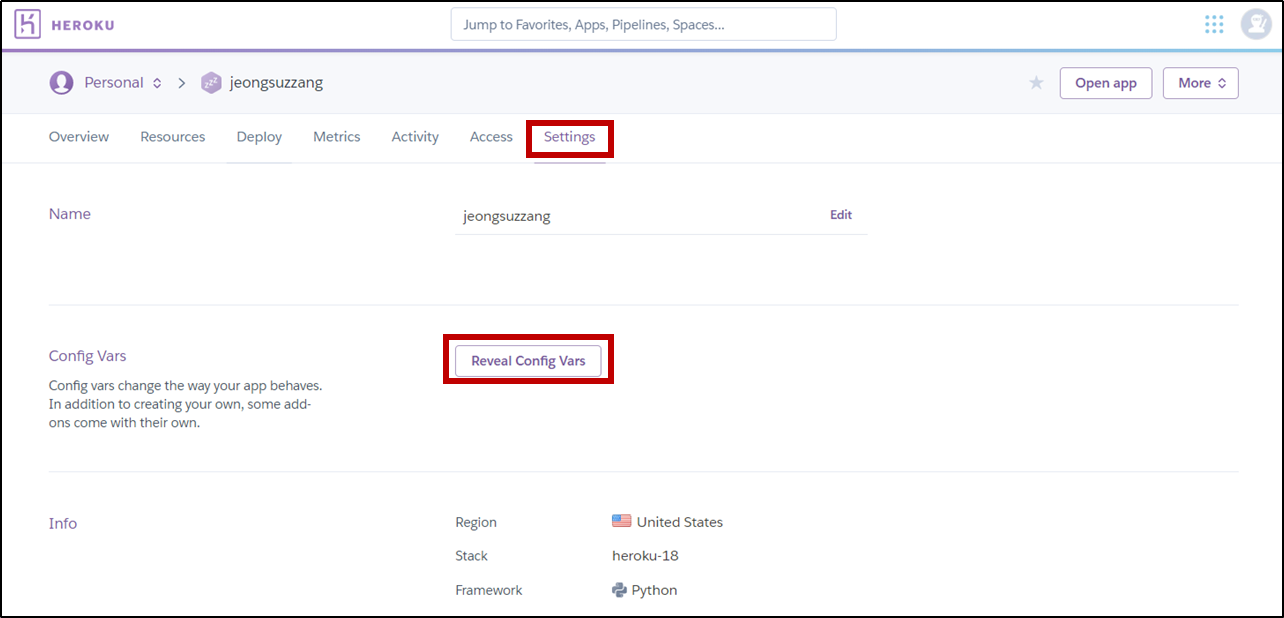The height and width of the screenshot is (618, 1284).
Task: Click the Framework label
Action: pyautogui.click(x=489, y=590)
